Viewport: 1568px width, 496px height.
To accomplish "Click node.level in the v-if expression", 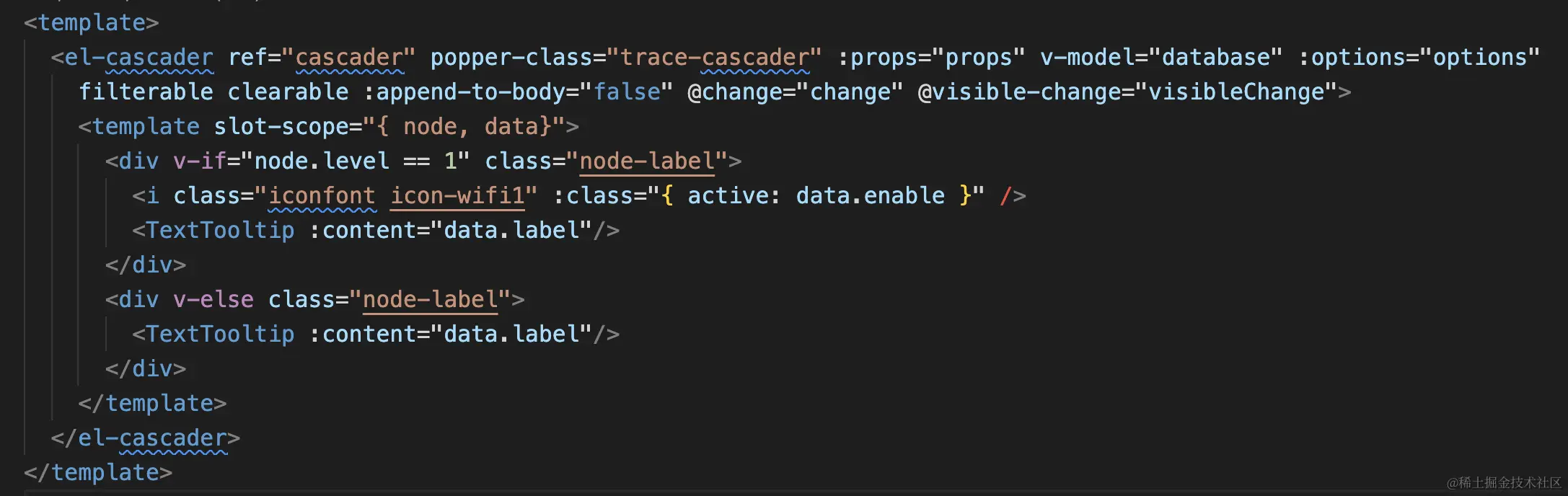I will 322,161.
